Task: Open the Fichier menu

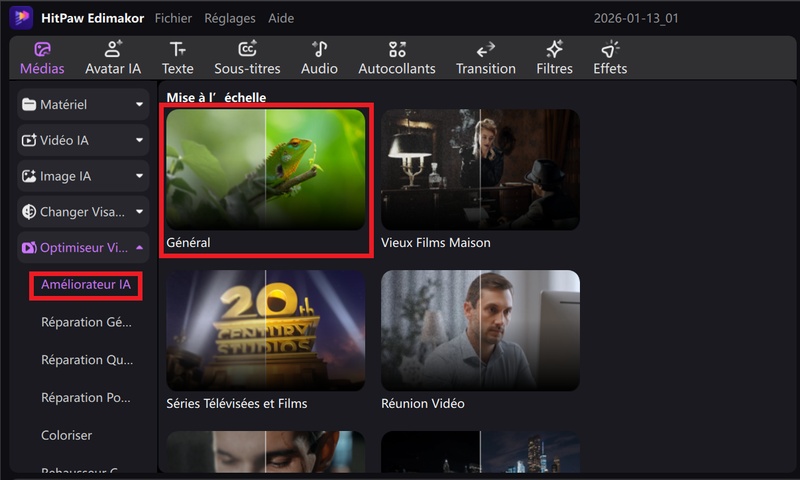Action: coord(173,18)
